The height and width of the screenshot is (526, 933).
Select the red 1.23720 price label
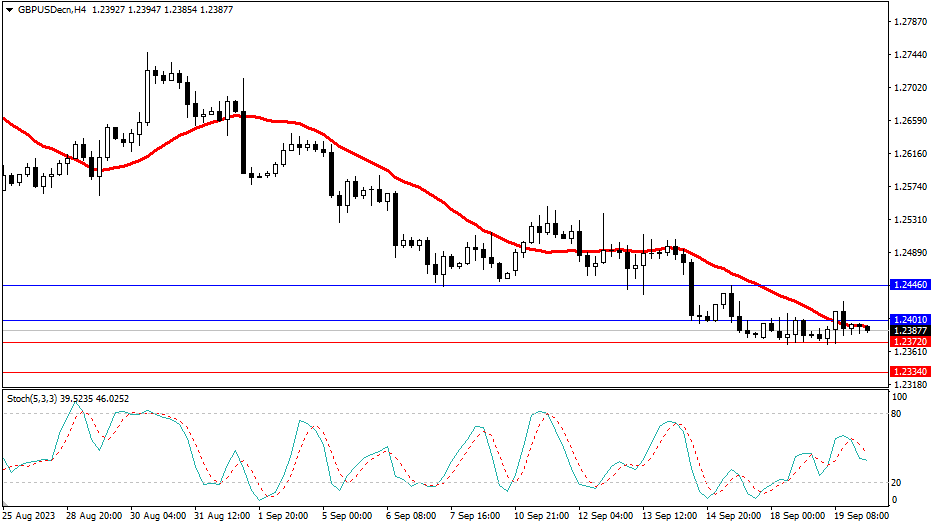[x=910, y=342]
